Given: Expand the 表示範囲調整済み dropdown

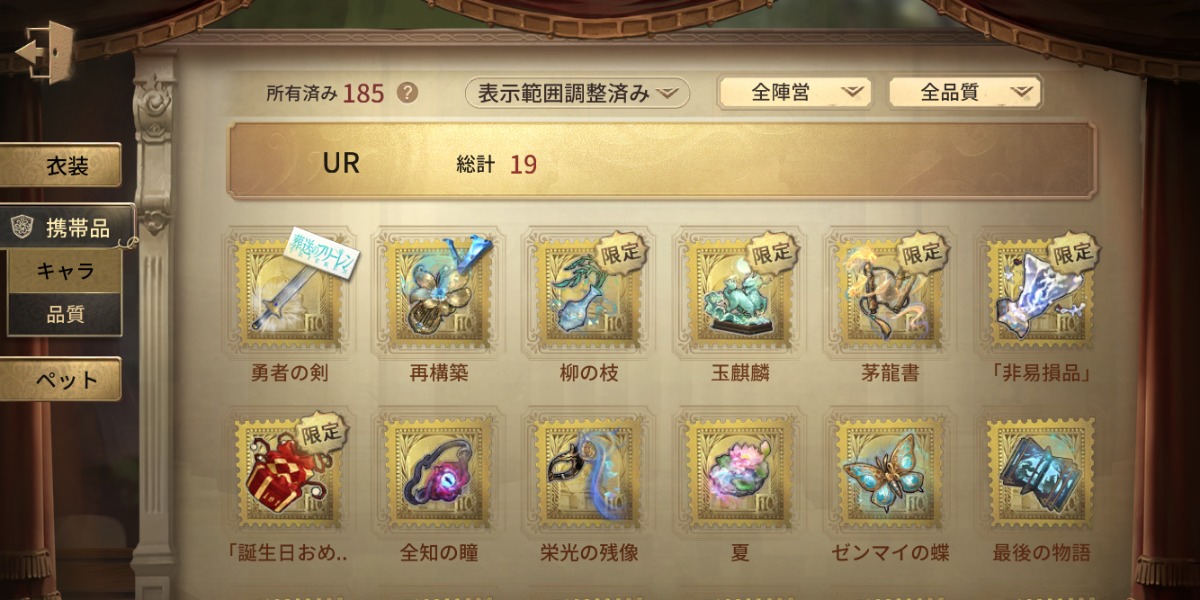Looking at the screenshot, I should click(x=578, y=93).
